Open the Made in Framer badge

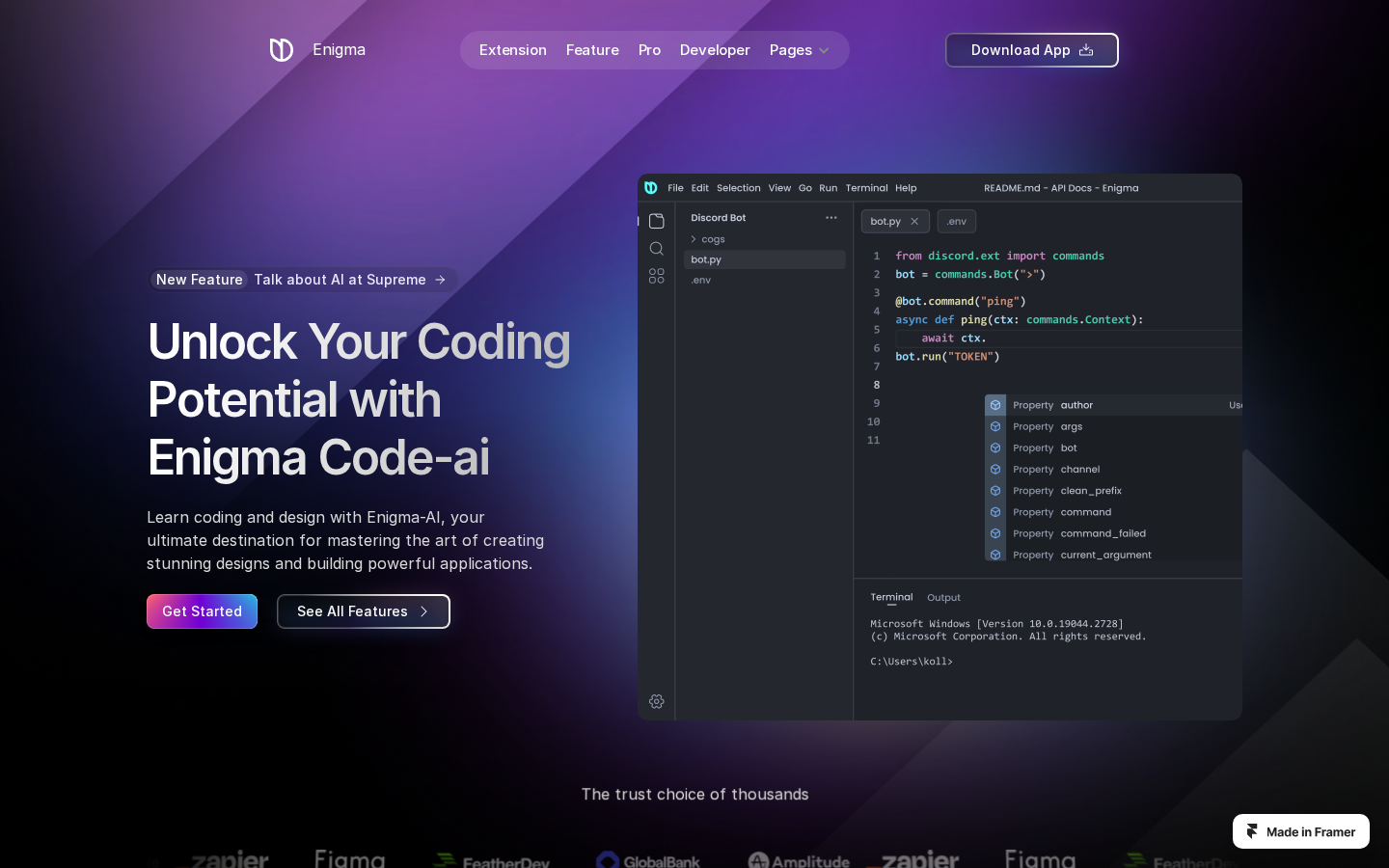[1301, 831]
